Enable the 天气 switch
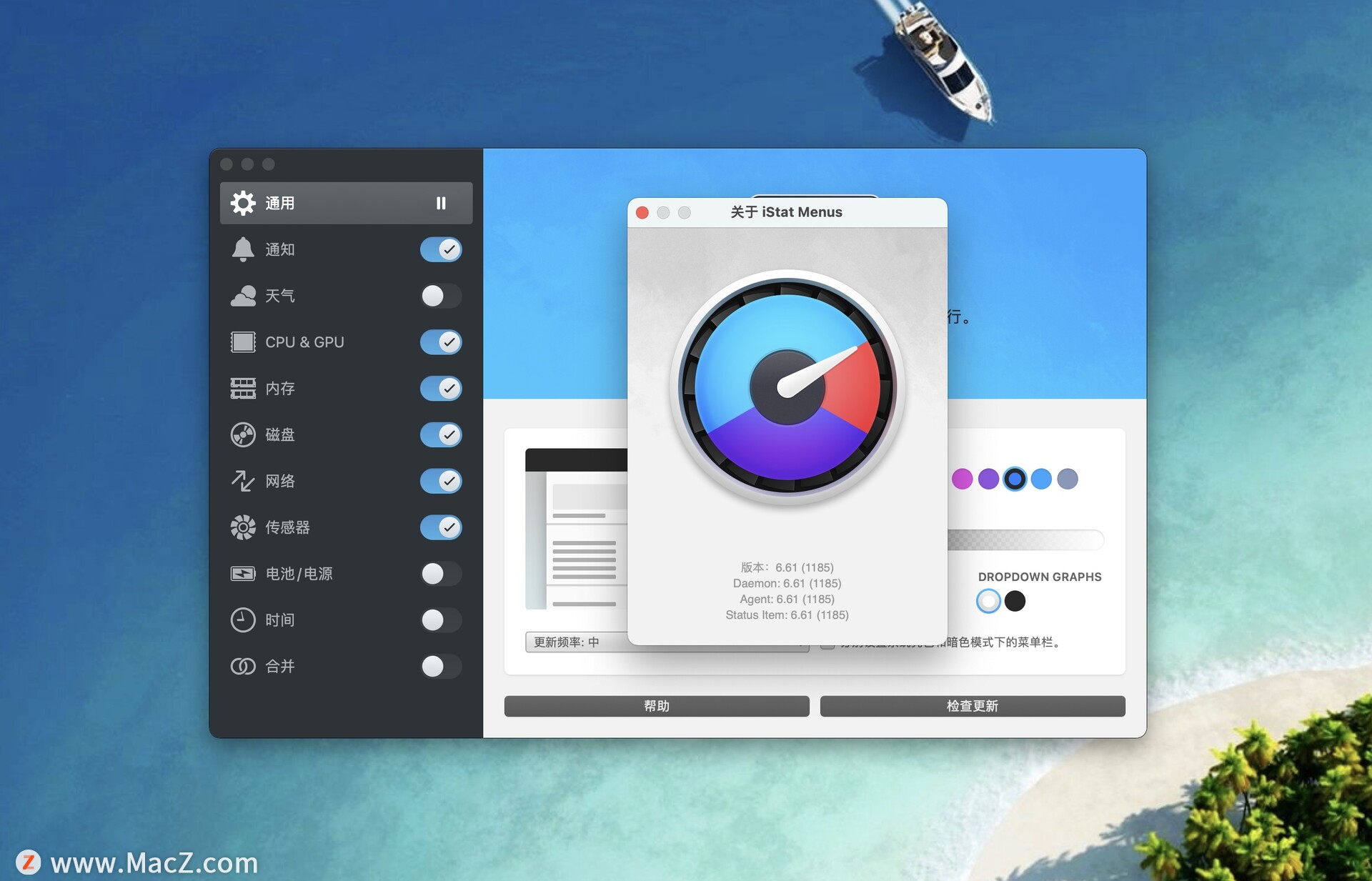The image size is (1372, 881). 441,296
